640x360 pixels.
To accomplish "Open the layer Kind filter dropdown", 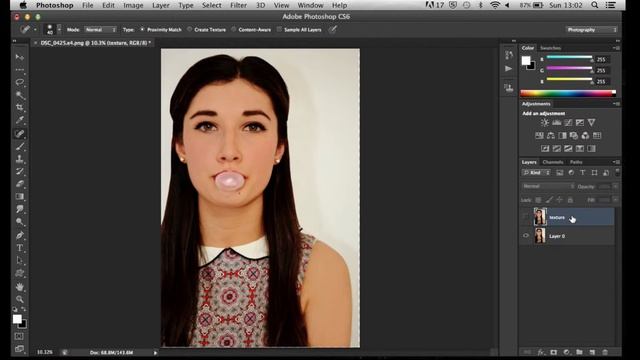I will pyautogui.click(x=536, y=173).
